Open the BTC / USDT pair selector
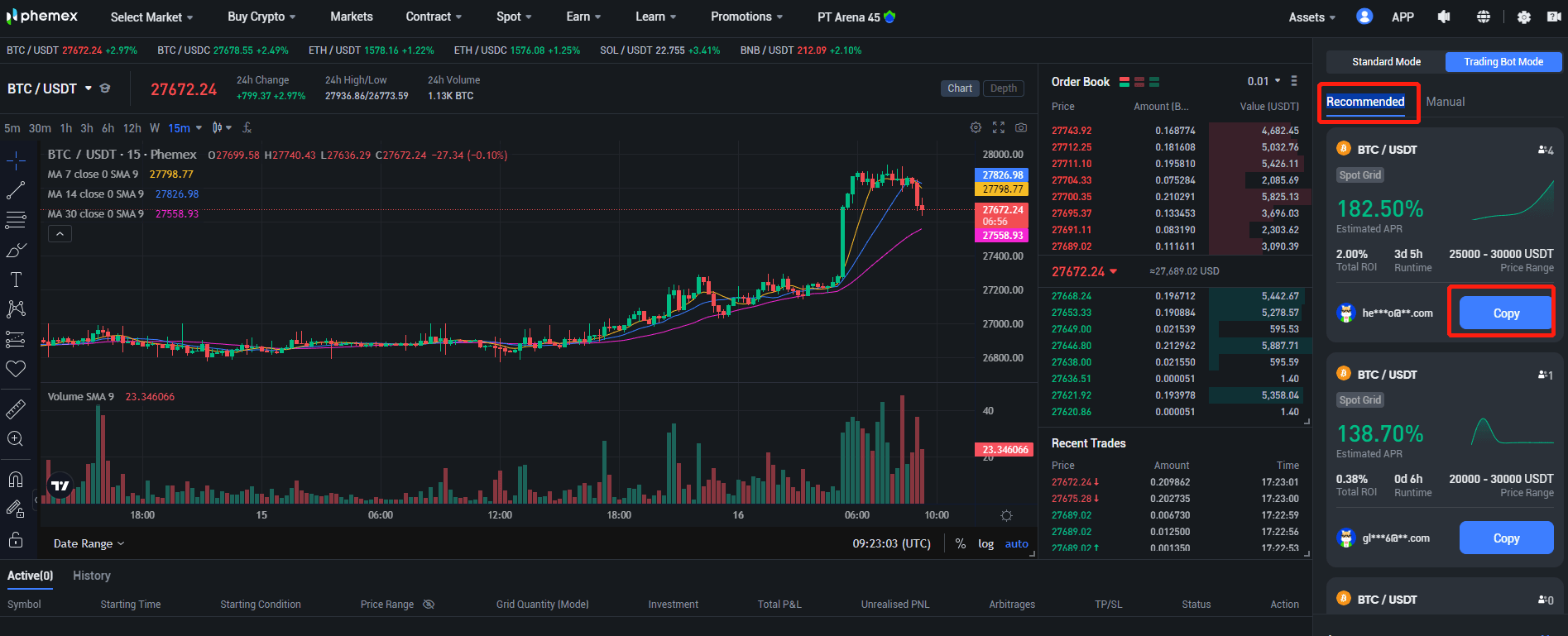The image size is (1568, 636). [x=50, y=88]
